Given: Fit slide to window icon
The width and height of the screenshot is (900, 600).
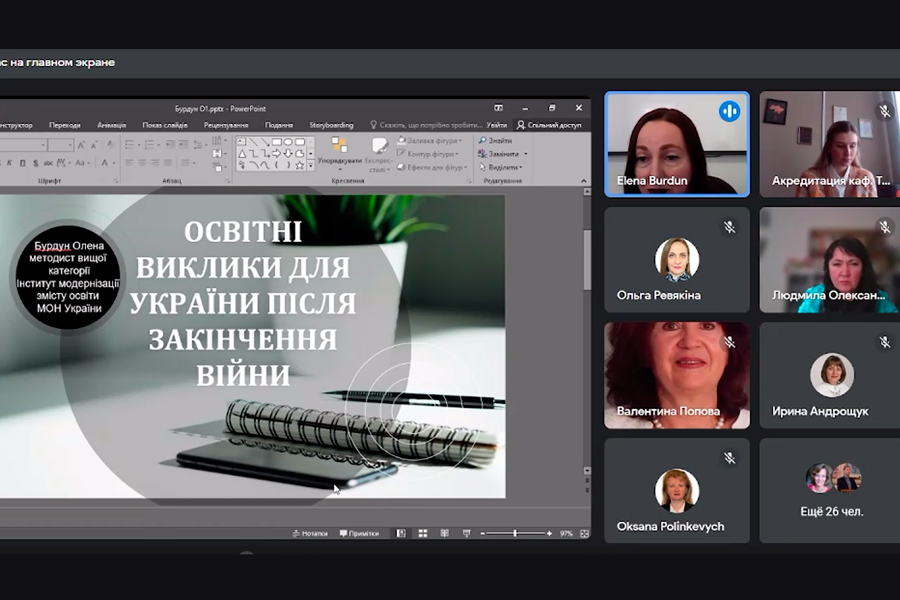Looking at the screenshot, I should tap(582, 533).
